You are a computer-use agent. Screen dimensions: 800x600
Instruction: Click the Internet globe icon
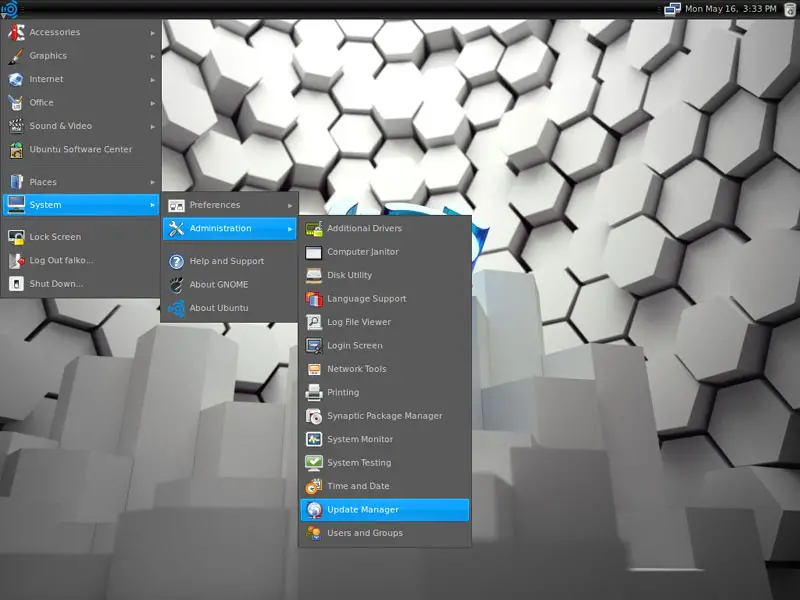[16, 79]
